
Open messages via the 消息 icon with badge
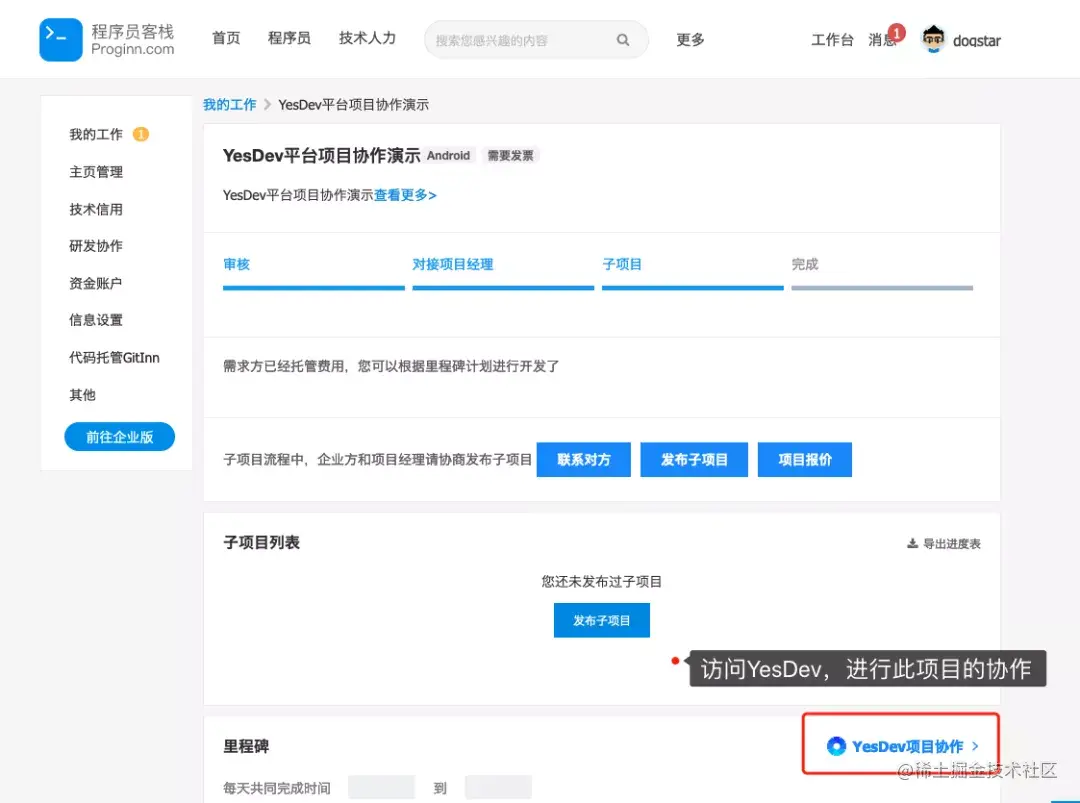pyautogui.click(x=884, y=40)
